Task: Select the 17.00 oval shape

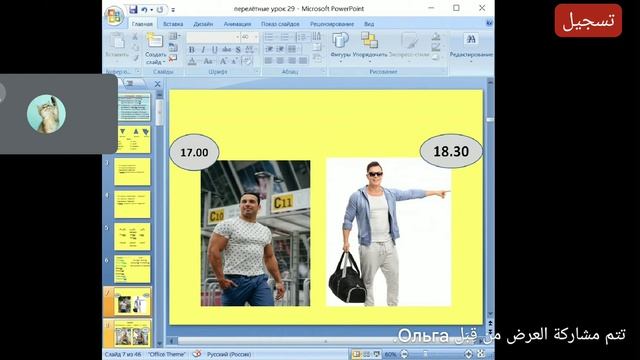Action: (x=194, y=152)
